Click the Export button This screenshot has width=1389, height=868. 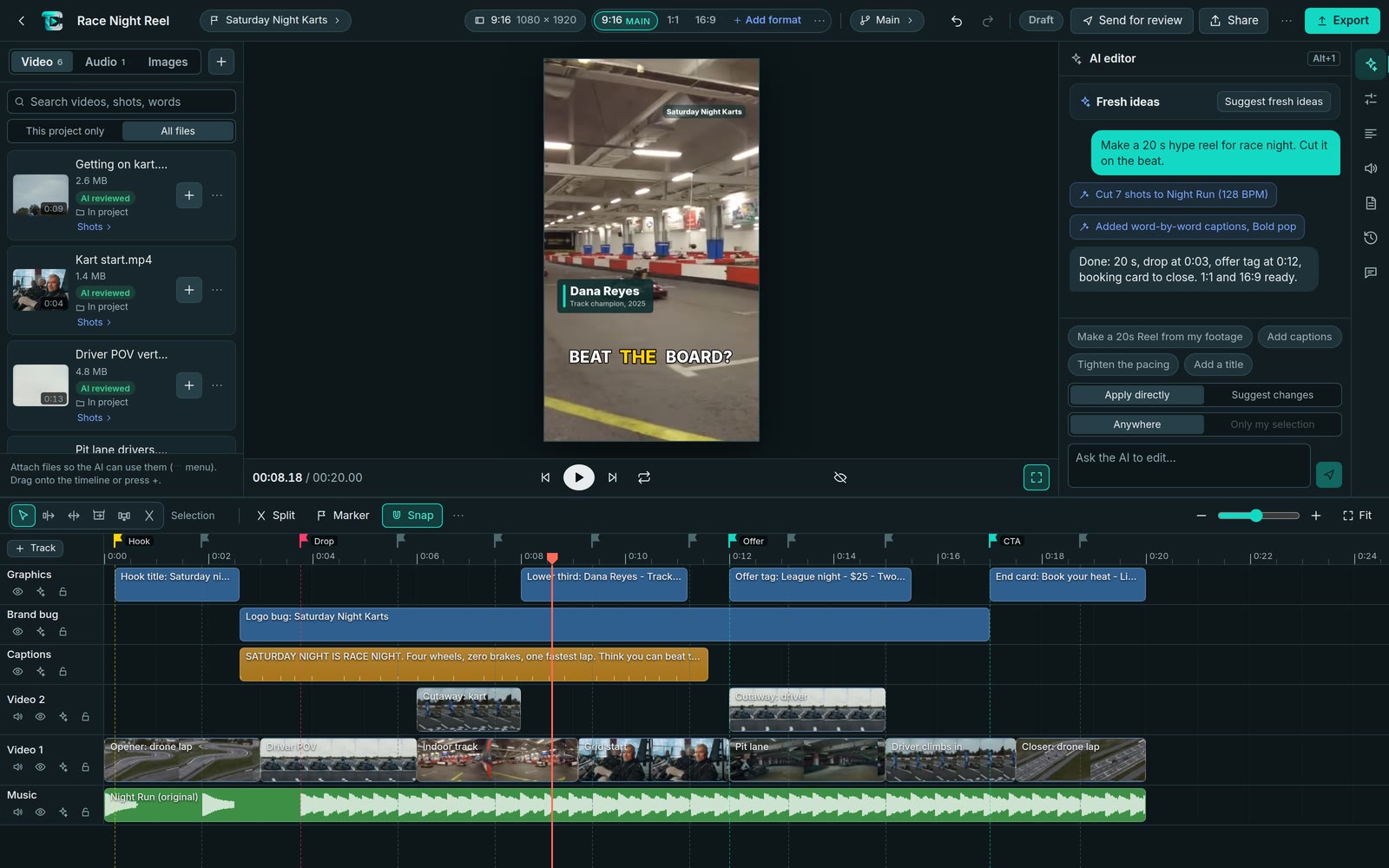point(1342,21)
